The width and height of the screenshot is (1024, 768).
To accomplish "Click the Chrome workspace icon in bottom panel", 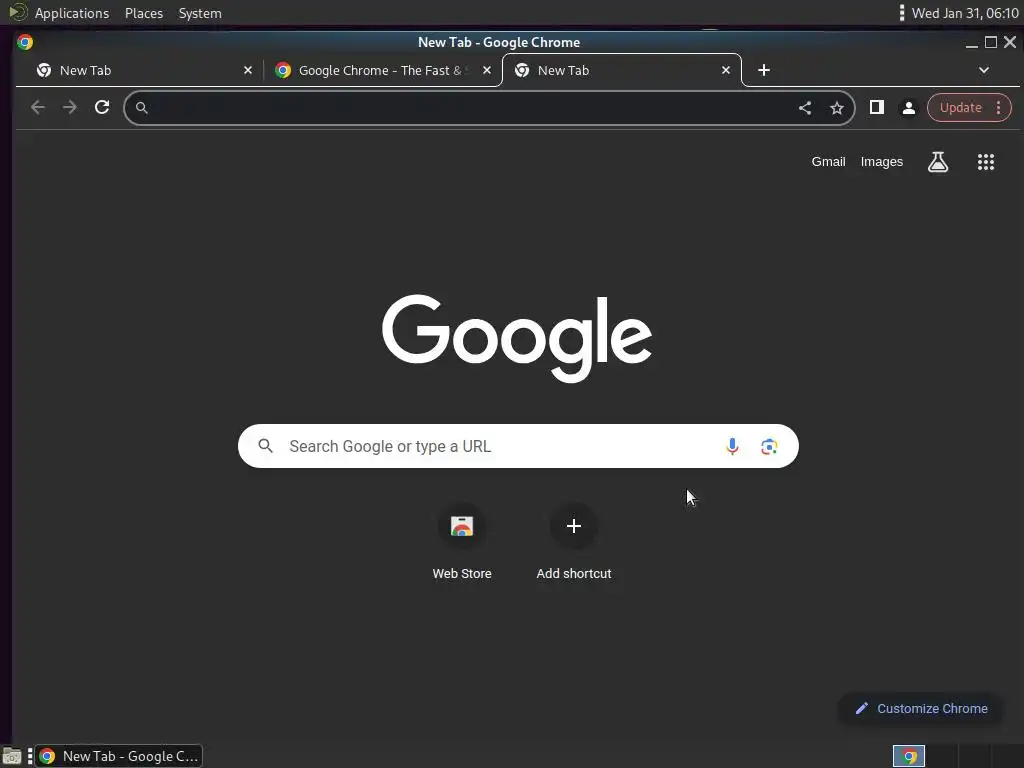I will [908, 756].
